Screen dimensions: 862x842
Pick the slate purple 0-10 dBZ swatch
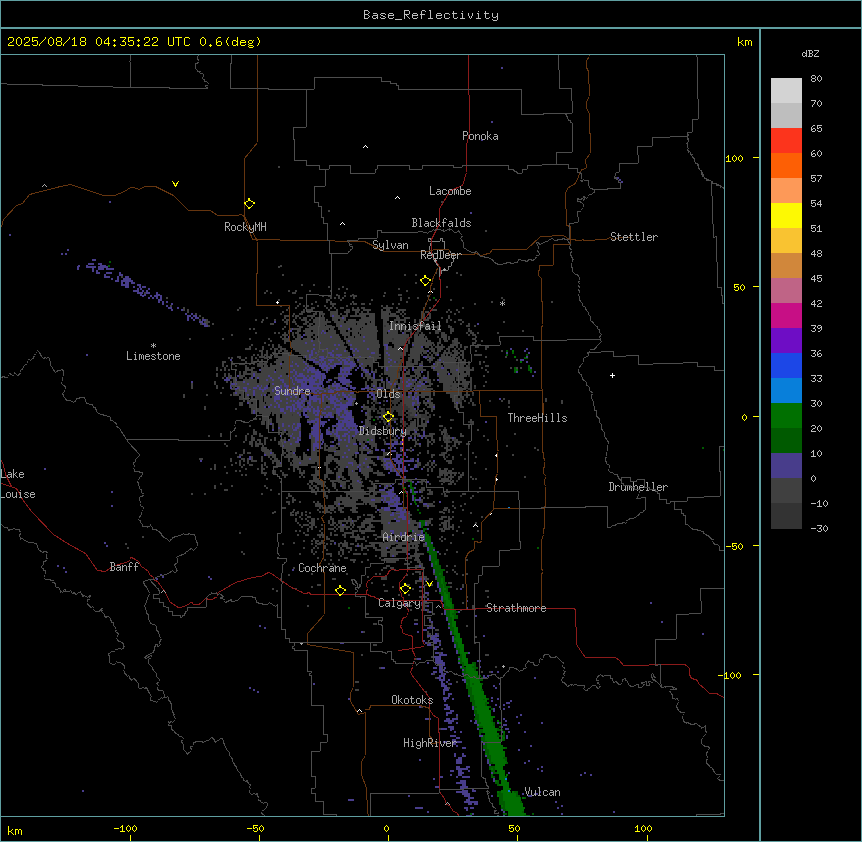[786, 466]
